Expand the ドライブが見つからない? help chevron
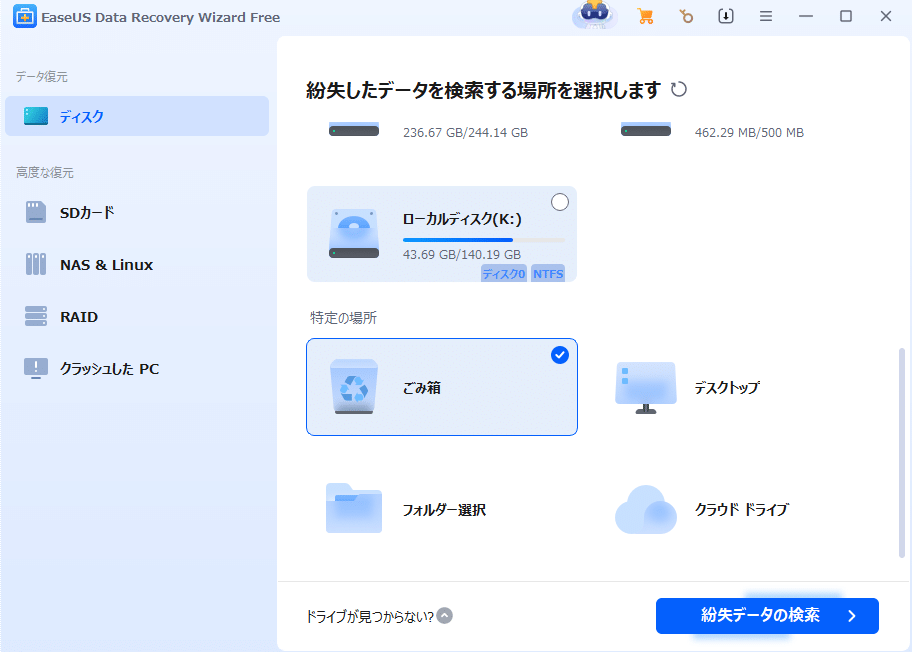The width and height of the screenshot is (912, 652). (444, 615)
